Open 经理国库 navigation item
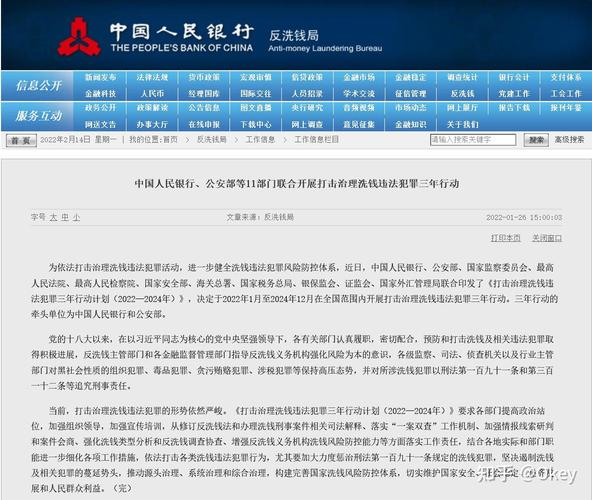Viewport: 592px width, 500px height. (204, 93)
